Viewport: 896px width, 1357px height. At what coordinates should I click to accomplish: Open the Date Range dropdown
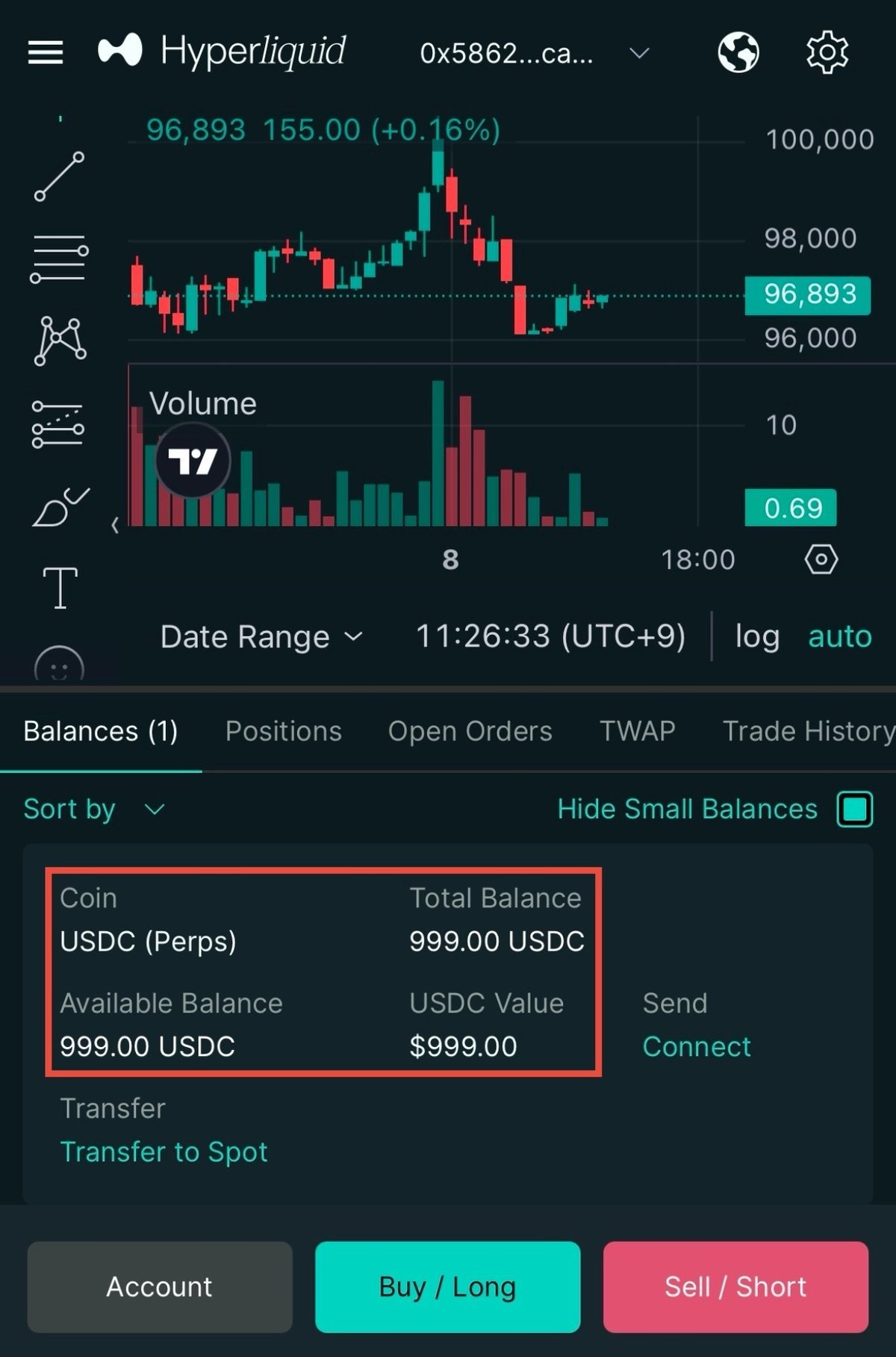[x=261, y=637]
